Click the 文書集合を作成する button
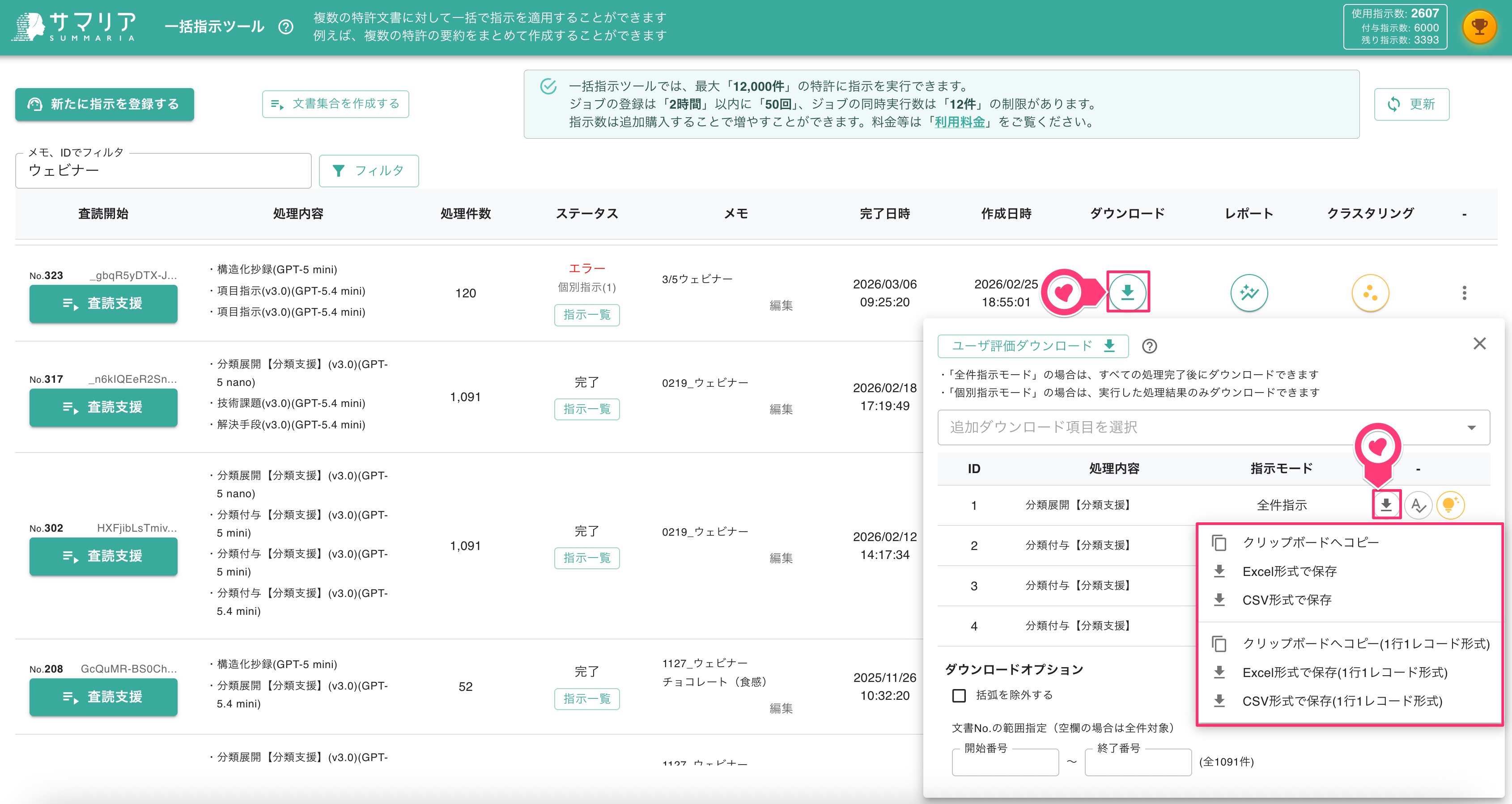This screenshot has height=804, width=1512. coord(335,104)
